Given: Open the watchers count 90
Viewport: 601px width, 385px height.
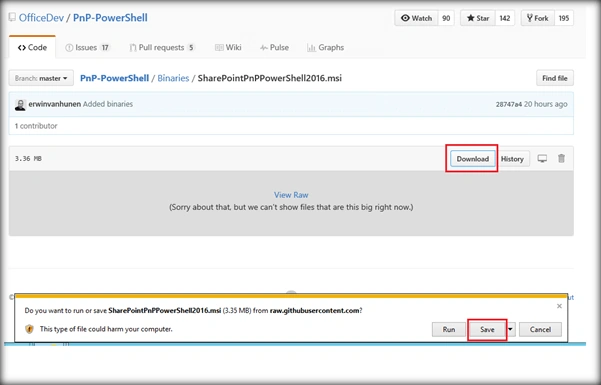Looking at the screenshot, I should coord(446,18).
